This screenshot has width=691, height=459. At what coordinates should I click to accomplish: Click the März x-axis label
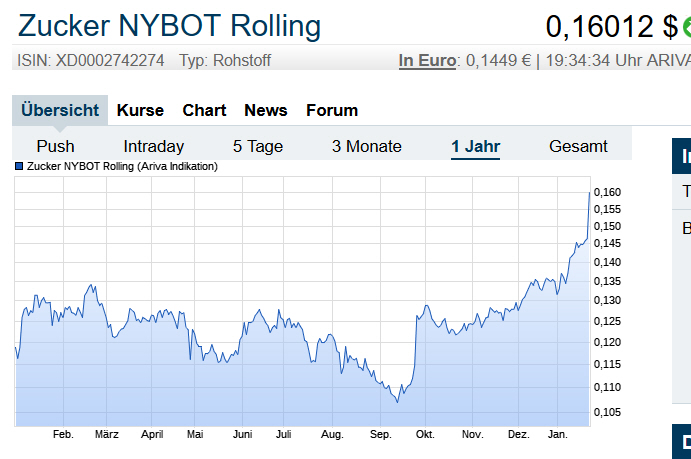pos(107,434)
